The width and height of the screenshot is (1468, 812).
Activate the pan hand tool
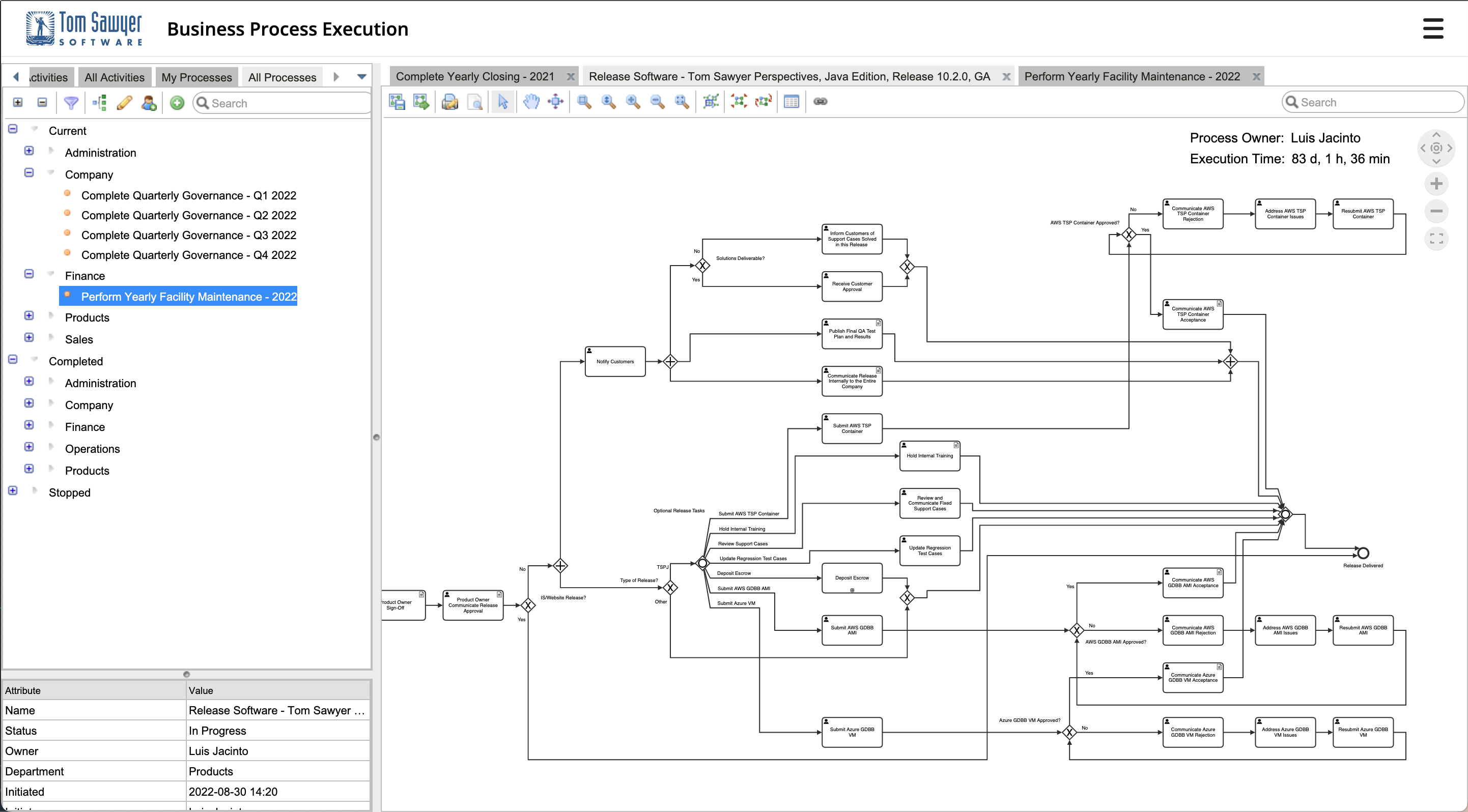531,101
